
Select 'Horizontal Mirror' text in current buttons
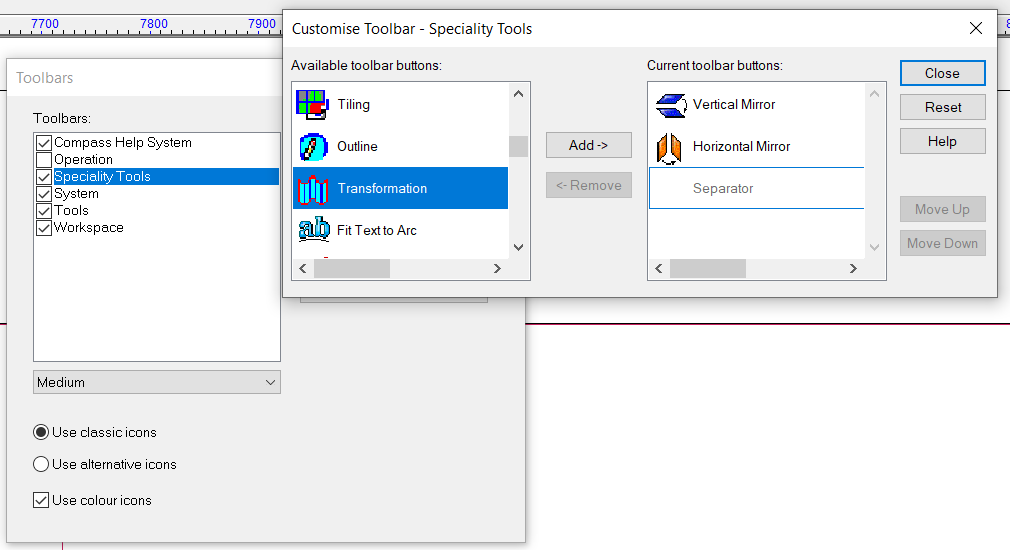[741, 146]
